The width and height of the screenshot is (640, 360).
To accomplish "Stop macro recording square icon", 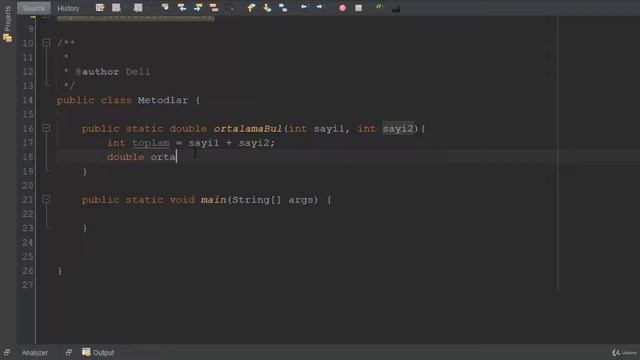I will pos(358,8).
